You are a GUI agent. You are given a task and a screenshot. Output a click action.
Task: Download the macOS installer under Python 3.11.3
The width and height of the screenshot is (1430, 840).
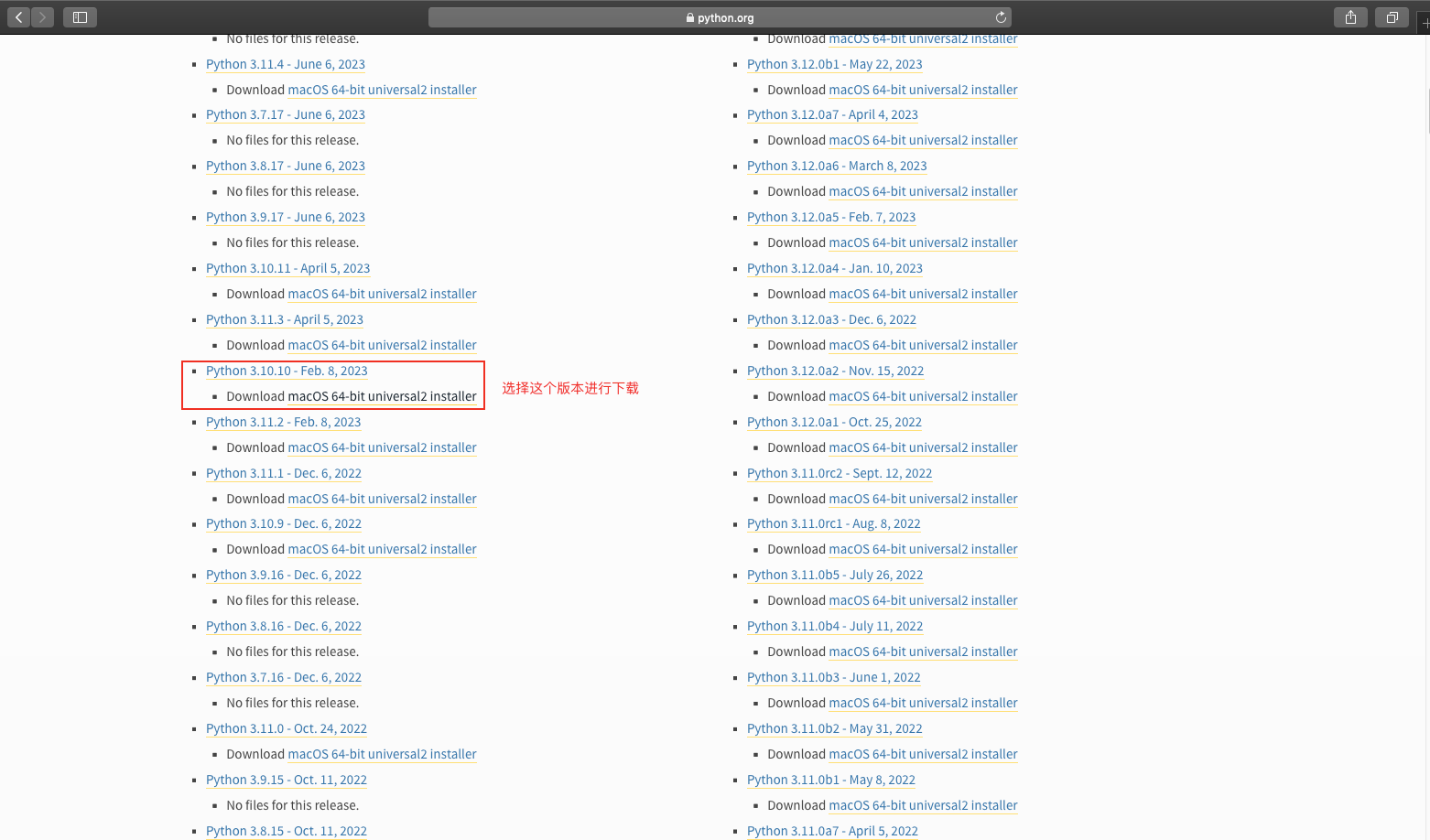(382, 345)
